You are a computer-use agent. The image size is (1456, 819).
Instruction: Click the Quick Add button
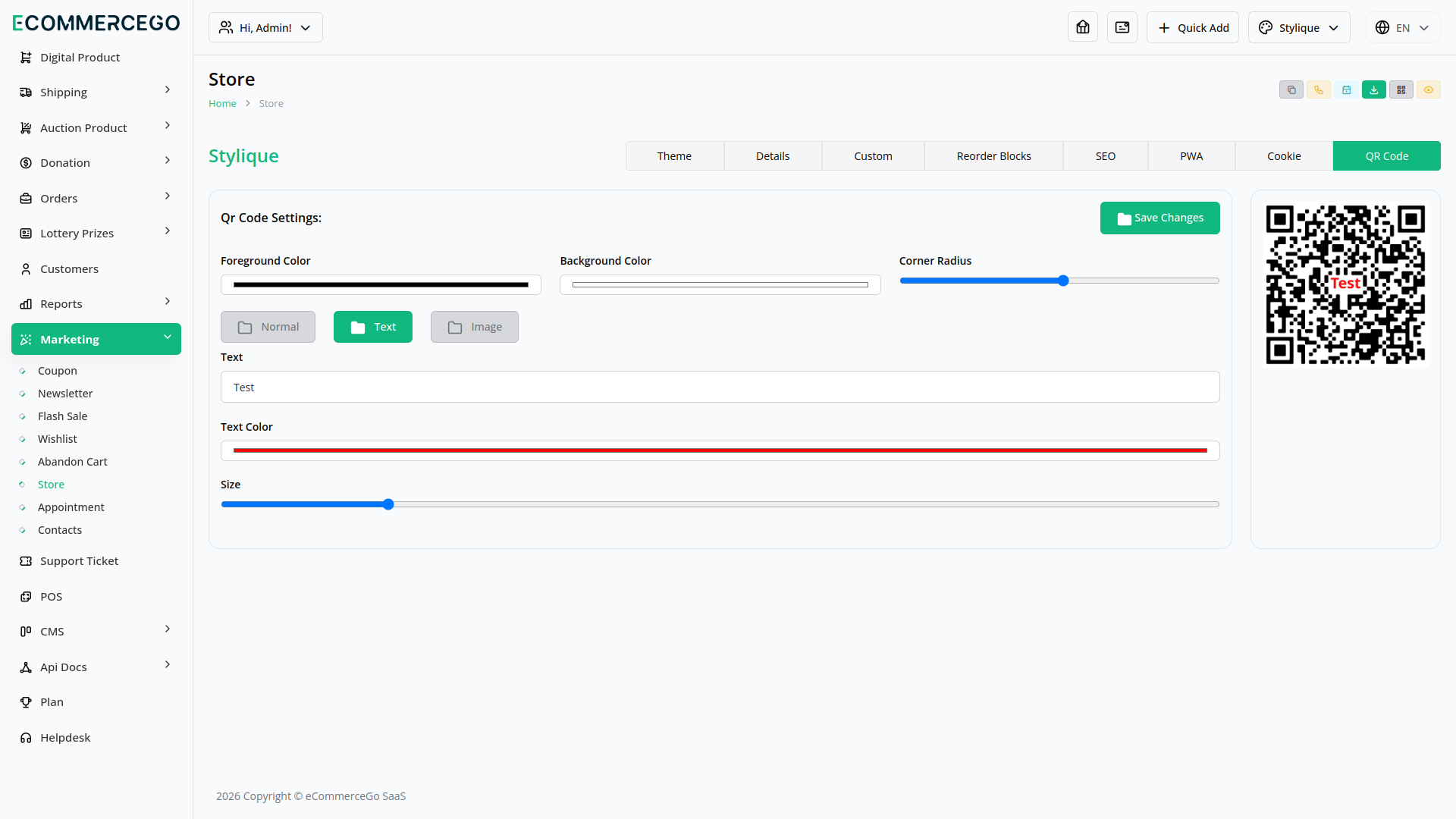1193,27
